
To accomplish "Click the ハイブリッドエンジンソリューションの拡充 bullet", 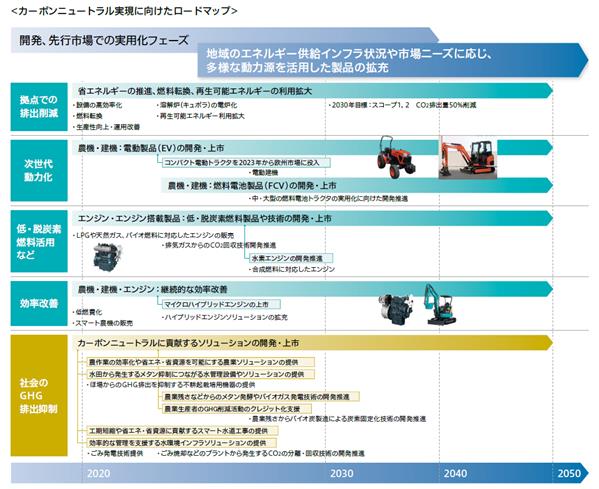I will click(x=224, y=317).
